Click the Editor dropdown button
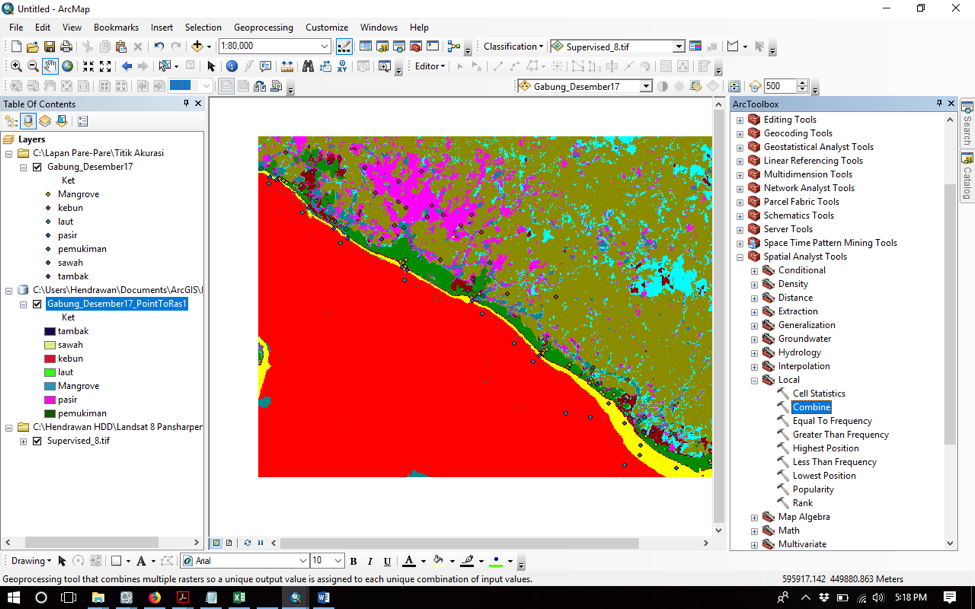This screenshot has height=609, width=975. (x=430, y=66)
